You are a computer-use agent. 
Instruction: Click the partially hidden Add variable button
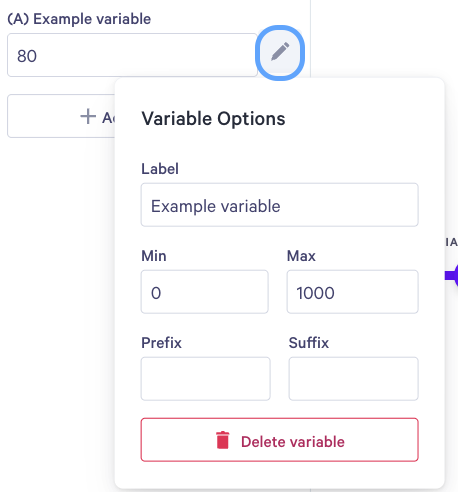(61, 116)
